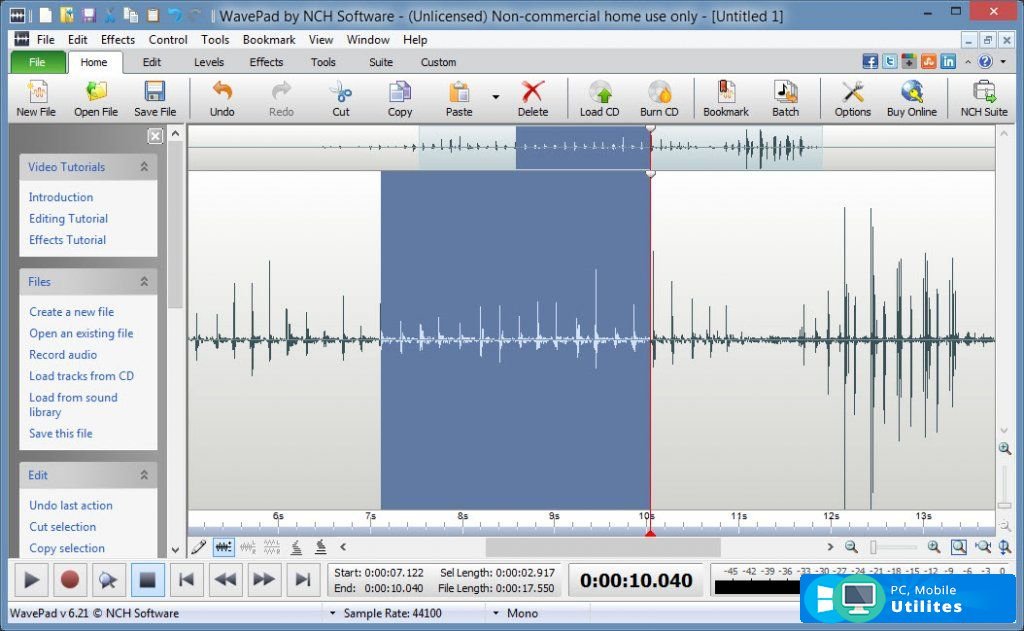Open the Batch converter tool
This screenshot has width=1024, height=631.
[786, 98]
